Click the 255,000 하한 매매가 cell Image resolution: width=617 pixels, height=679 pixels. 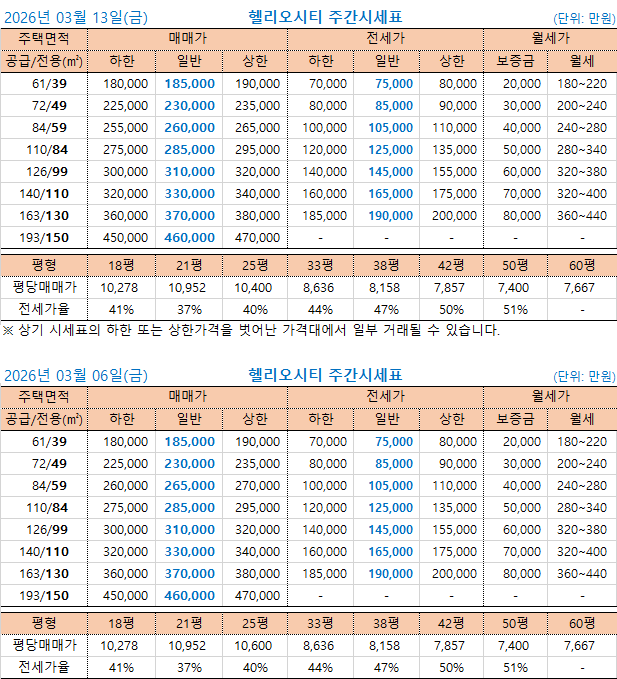(x=126, y=128)
